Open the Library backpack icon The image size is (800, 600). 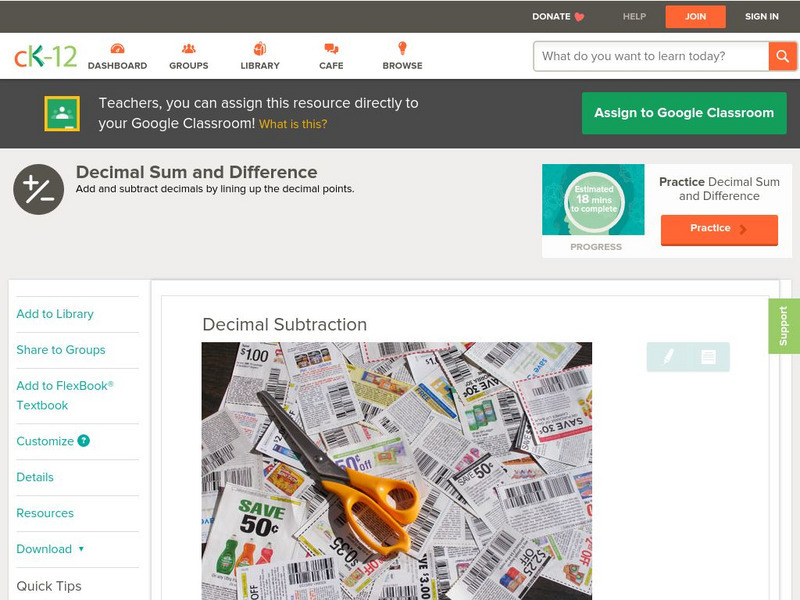(x=260, y=48)
